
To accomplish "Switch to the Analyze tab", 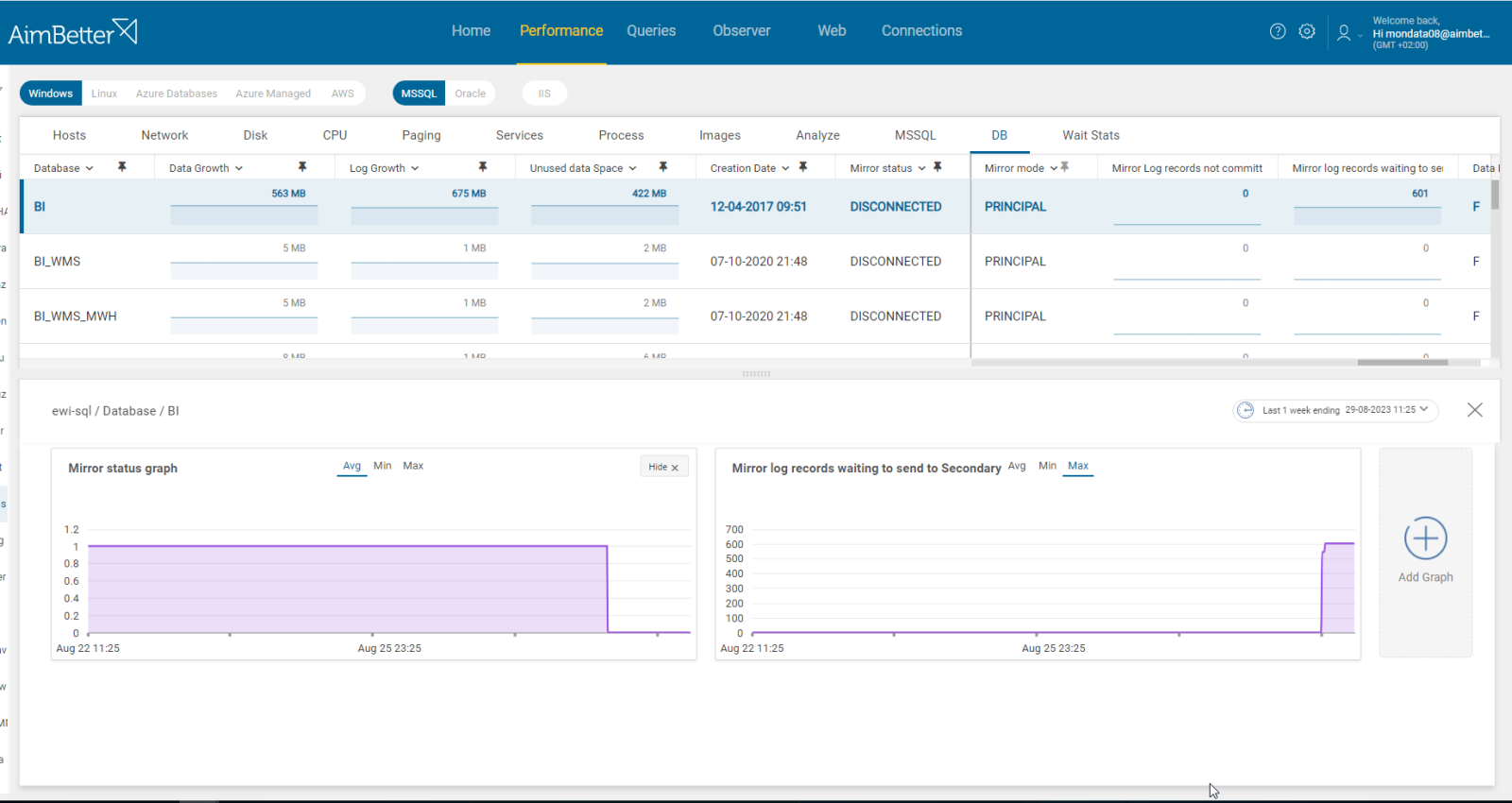I will pyautogui.click(x=817, y=135).
